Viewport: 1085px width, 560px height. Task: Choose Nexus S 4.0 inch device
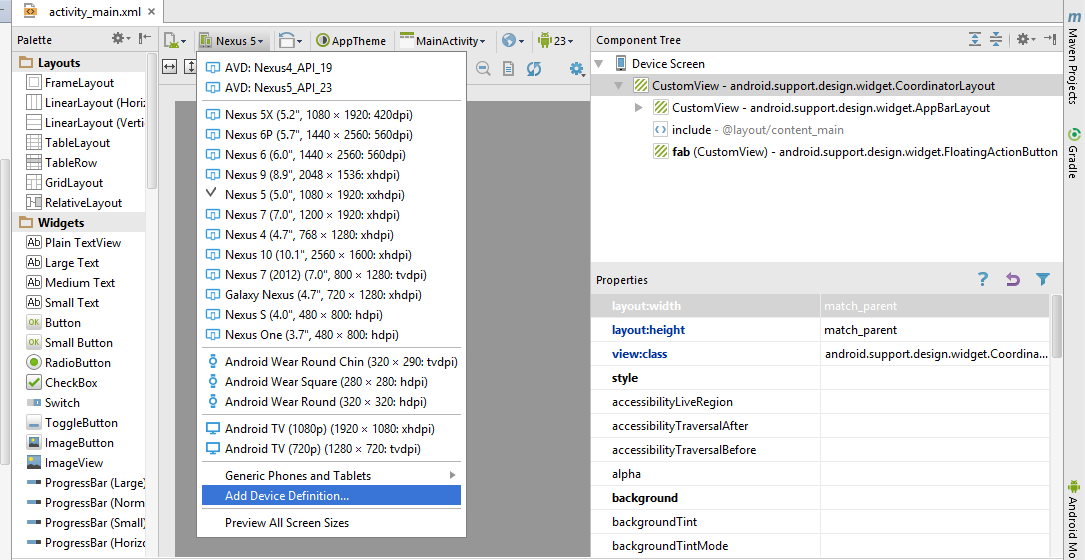(331, 315)
